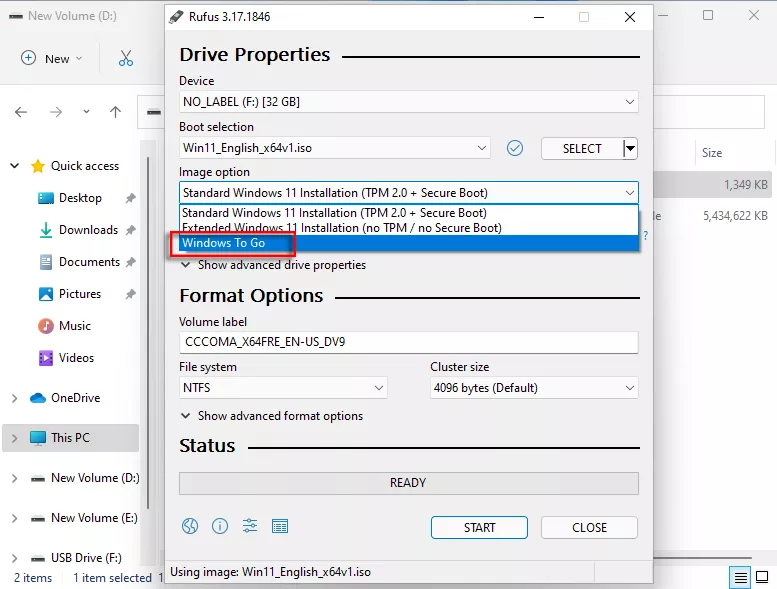Open the Rufus about info icon

[220, 527]
